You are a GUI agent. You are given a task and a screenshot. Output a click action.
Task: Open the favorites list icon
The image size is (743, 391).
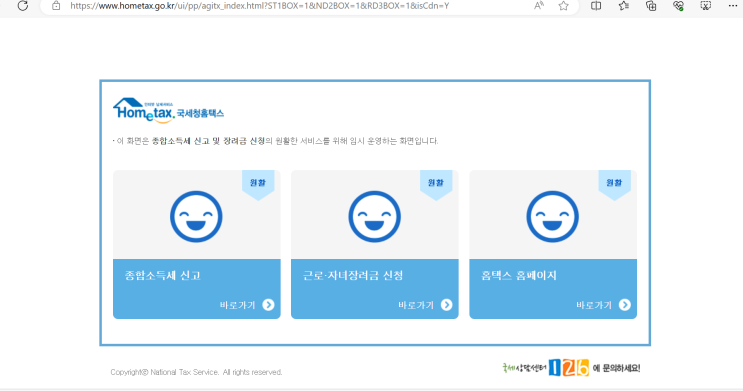click(624, 6)
